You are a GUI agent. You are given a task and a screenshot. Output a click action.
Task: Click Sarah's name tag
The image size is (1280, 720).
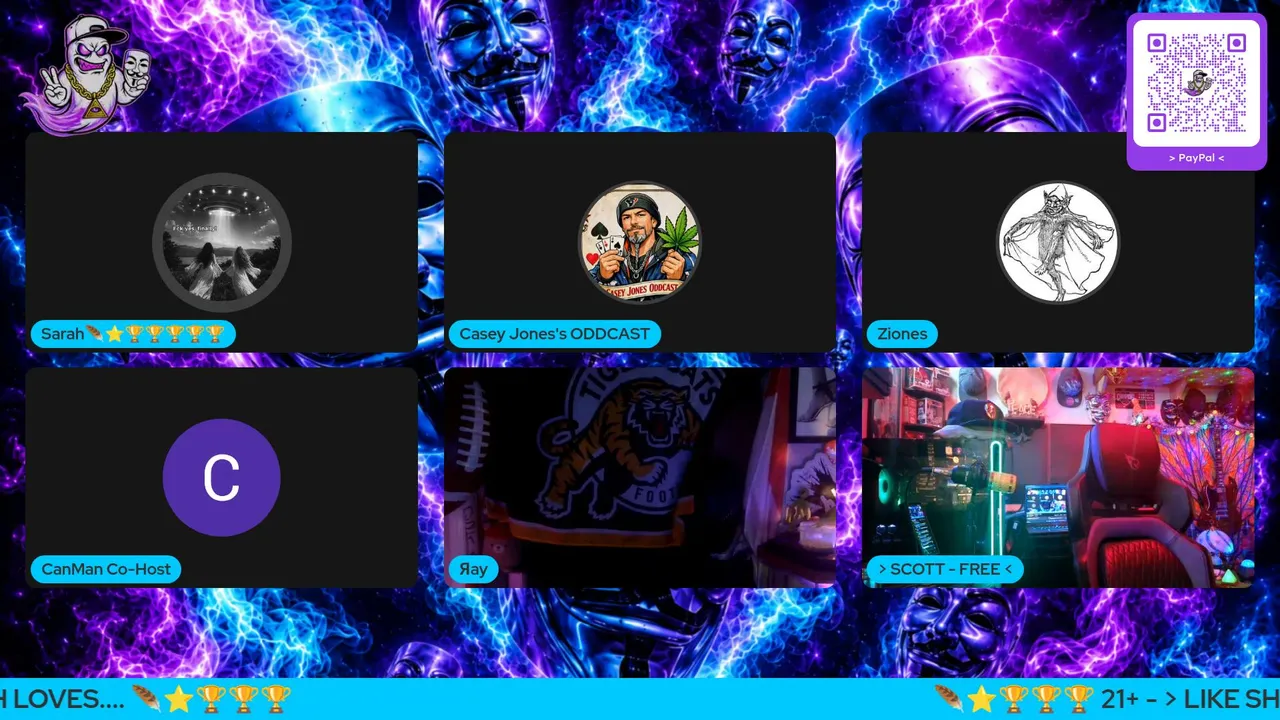click(x=133, y=334)
